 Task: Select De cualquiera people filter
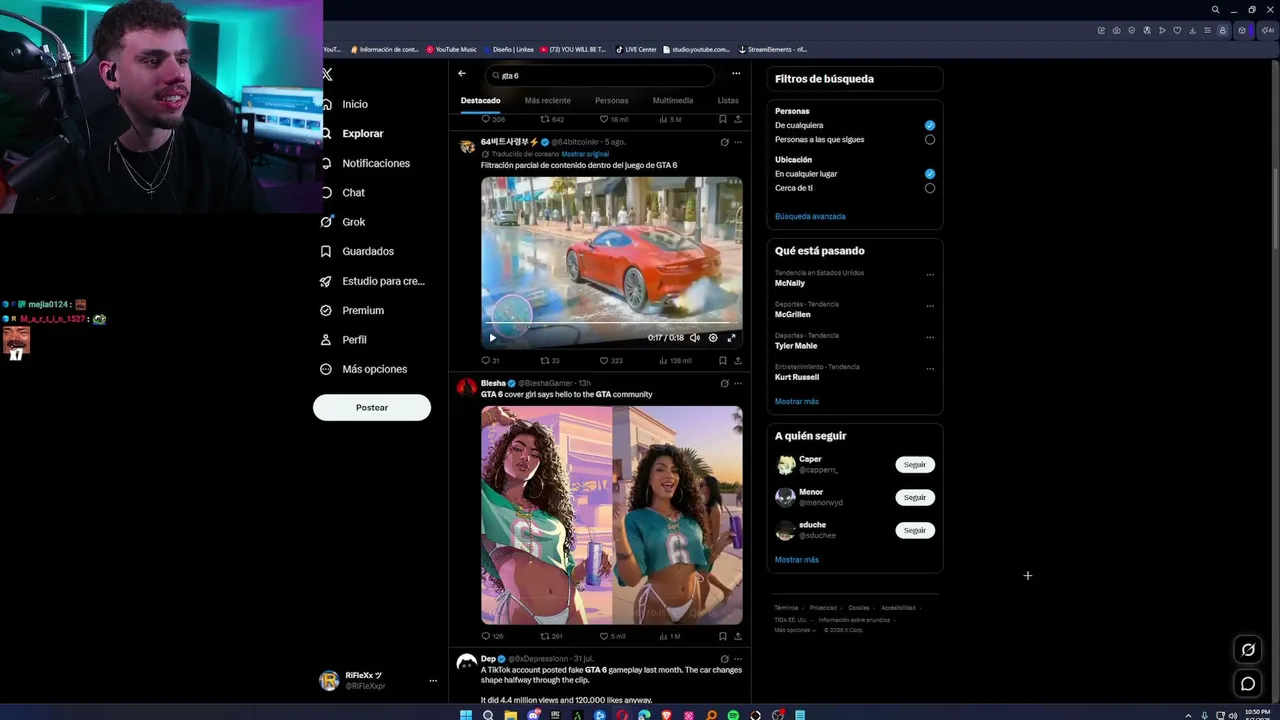coord(930,125)
